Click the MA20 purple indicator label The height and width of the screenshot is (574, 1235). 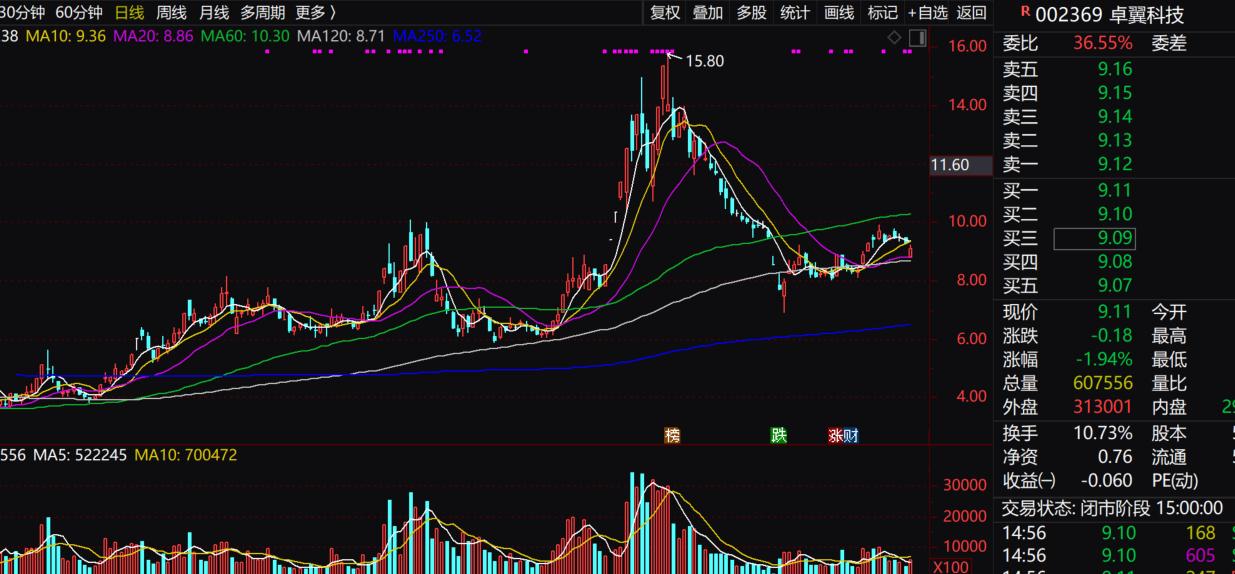tap(152, 36)
